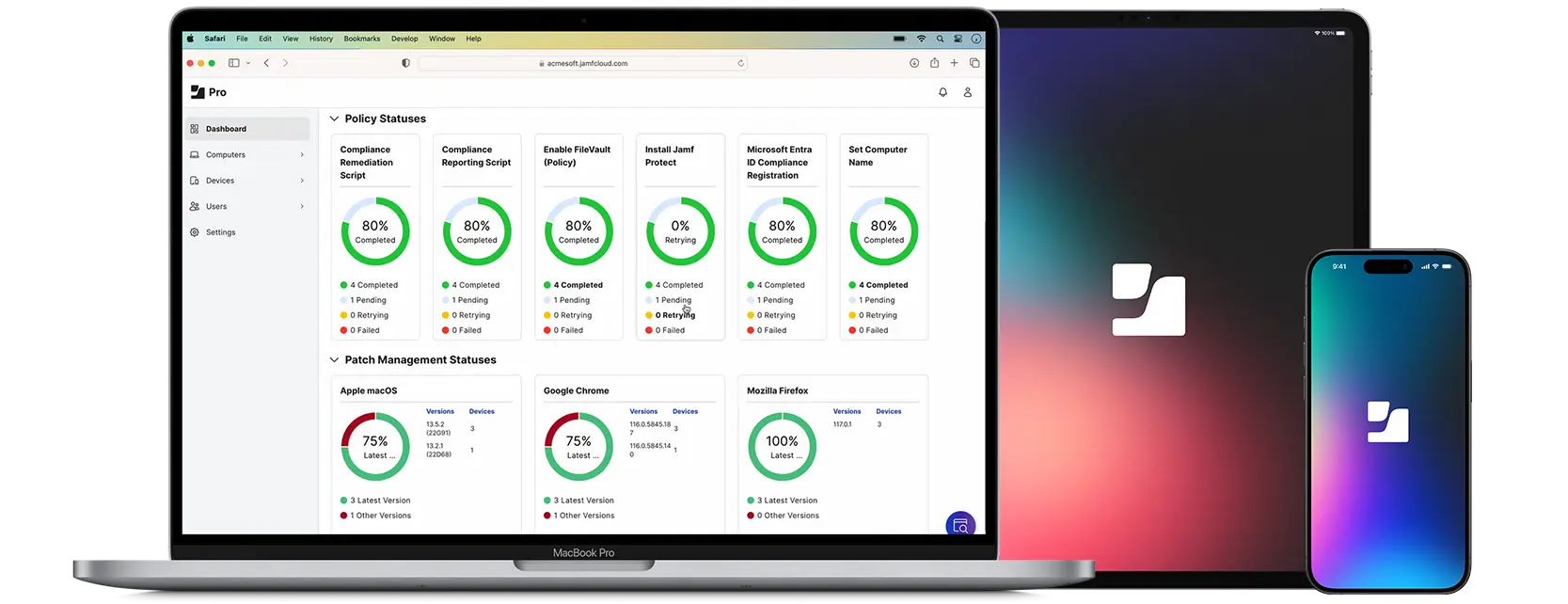Screen dimensions: 1568x604
Task: Toggle the Safari sidebar icon
Action: tap(234, 63)
